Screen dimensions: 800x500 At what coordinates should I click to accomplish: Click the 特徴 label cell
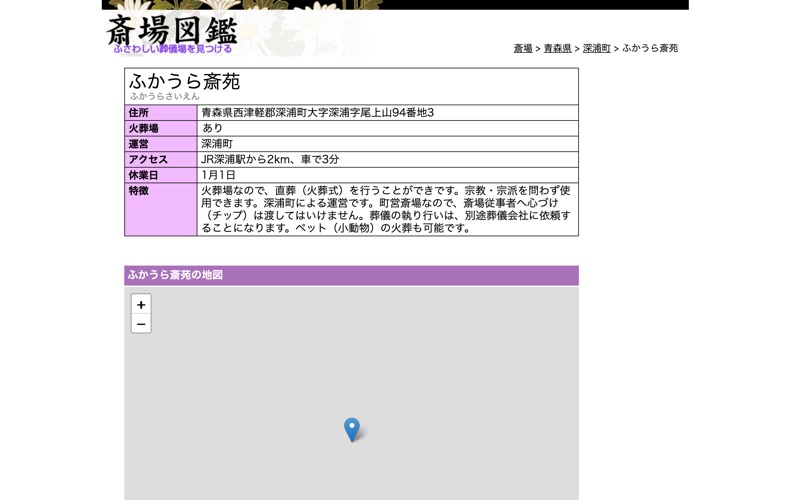tap(161, 209)
